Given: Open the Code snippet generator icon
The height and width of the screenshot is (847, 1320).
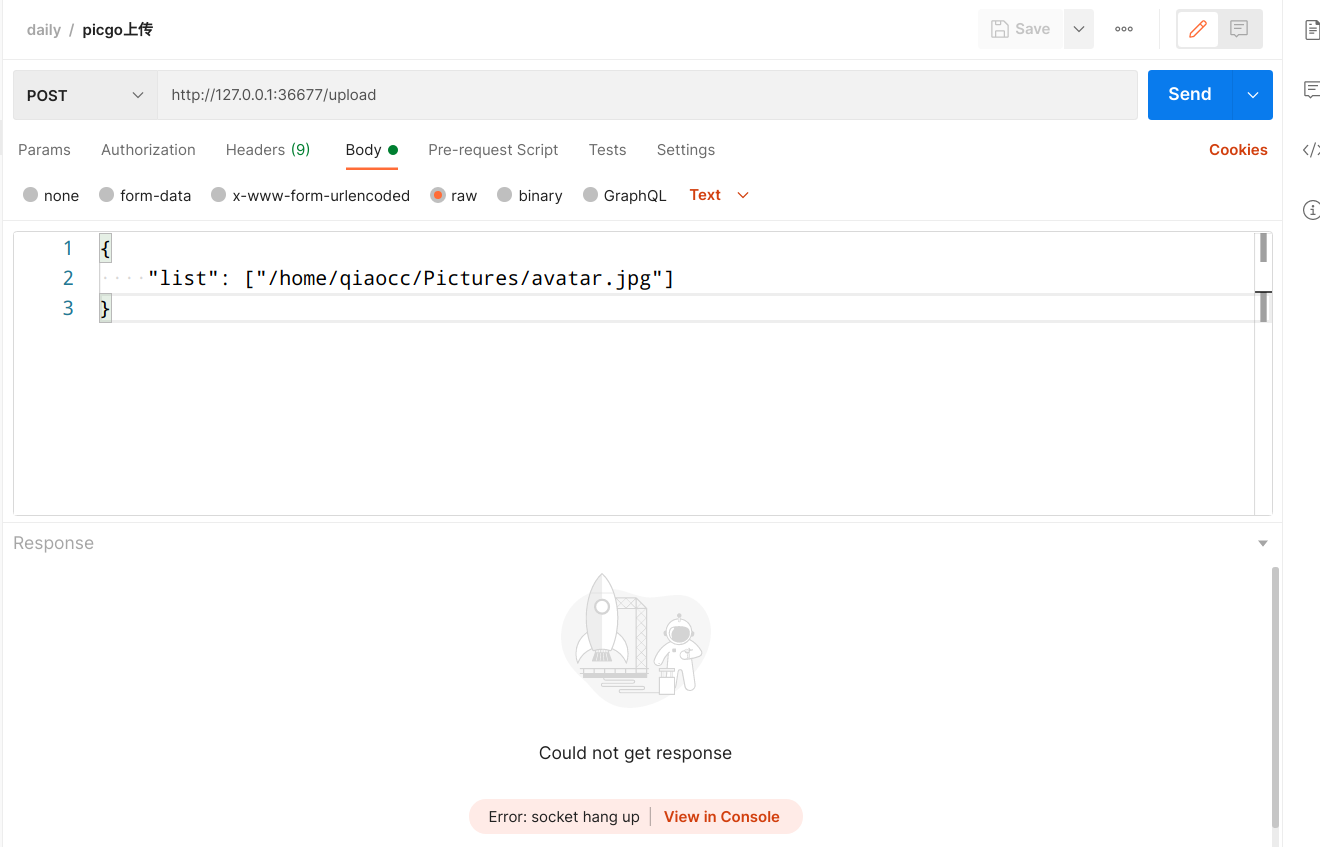Looking at the screenshot, I should pyautogui.click(x=1312, y=150).
